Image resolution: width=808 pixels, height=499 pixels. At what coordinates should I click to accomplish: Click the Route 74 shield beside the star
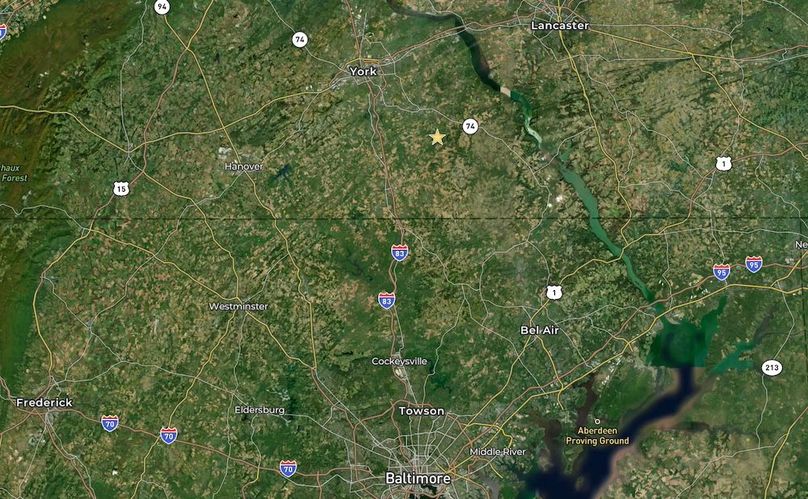coord(469,126)
